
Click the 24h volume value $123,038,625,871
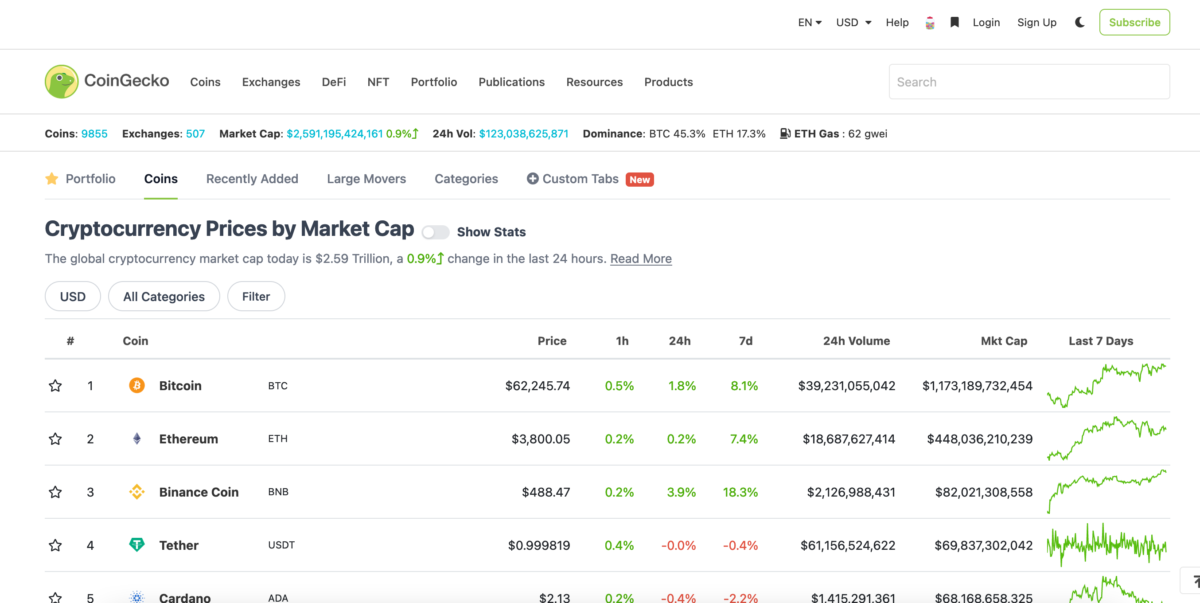tap(524, 133)
